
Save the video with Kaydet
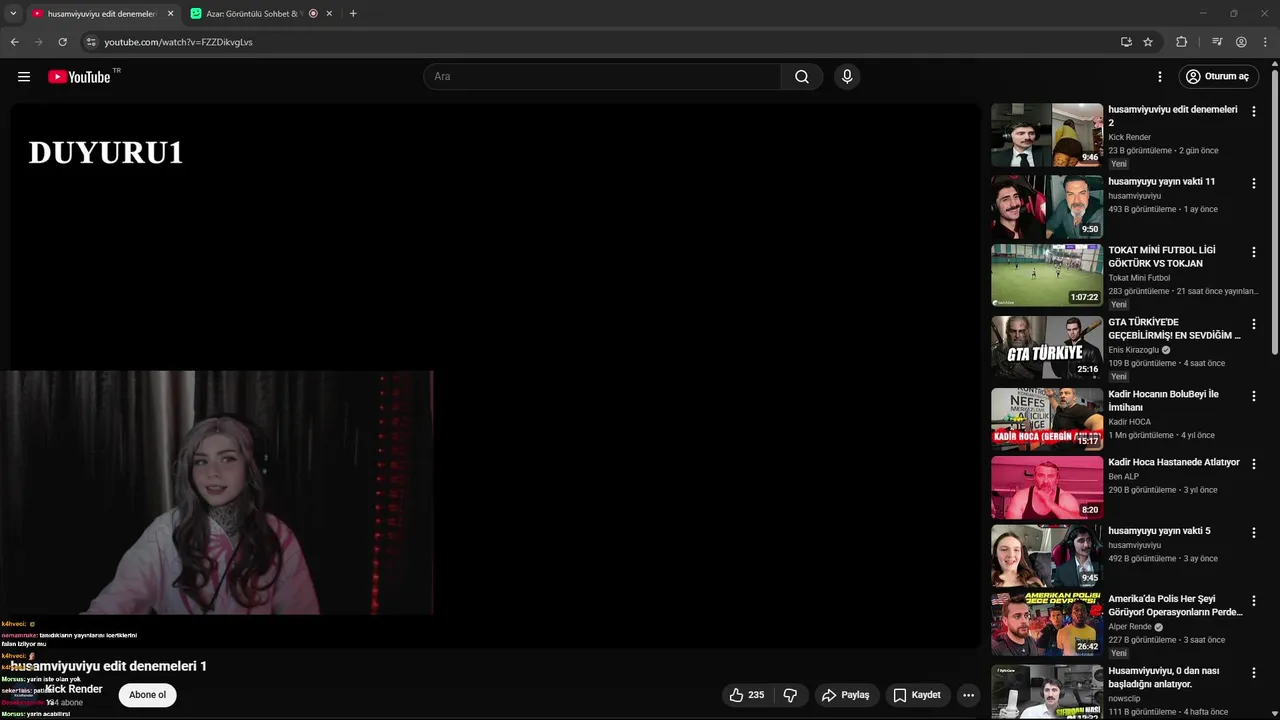click(917, 695)
